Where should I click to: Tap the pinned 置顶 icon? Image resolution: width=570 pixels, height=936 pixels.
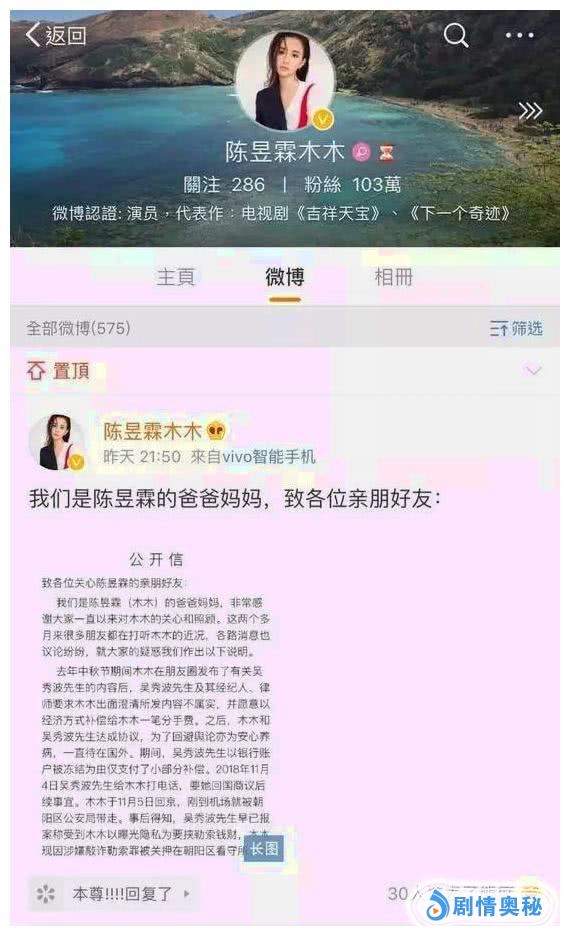coord(36,371)
